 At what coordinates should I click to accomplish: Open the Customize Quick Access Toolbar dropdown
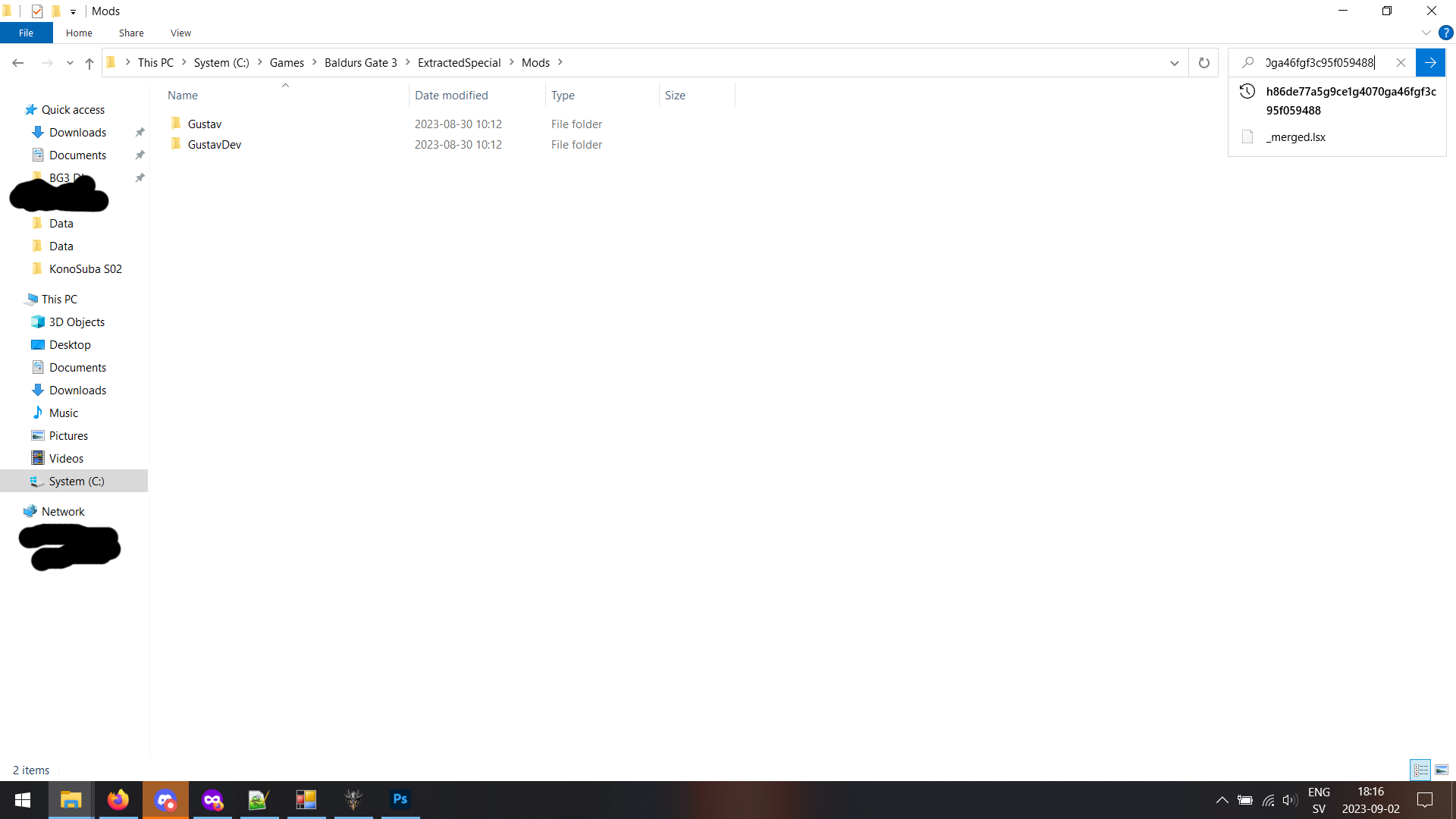73,11
